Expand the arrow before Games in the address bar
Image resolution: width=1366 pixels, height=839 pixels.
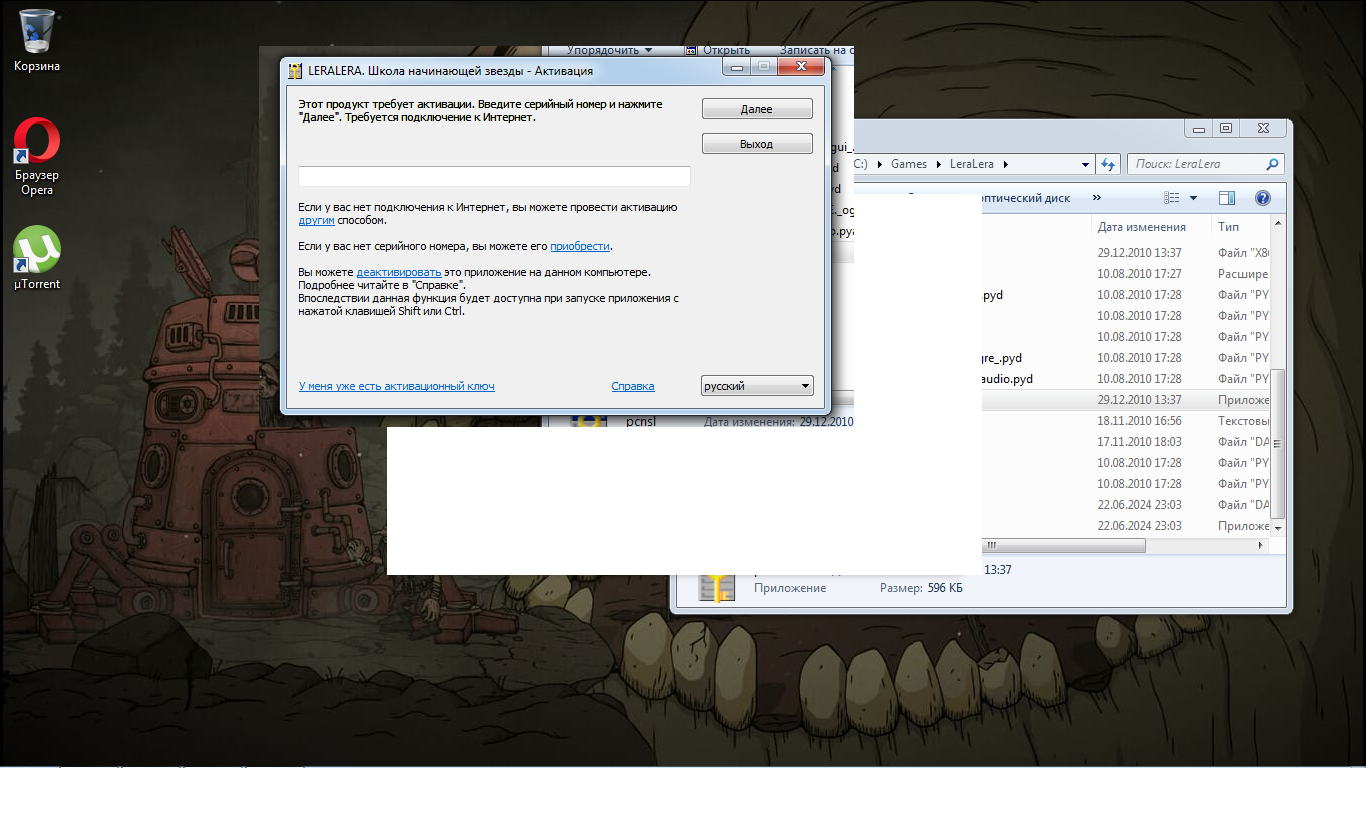pyautogui.click(x=879, y=164)
